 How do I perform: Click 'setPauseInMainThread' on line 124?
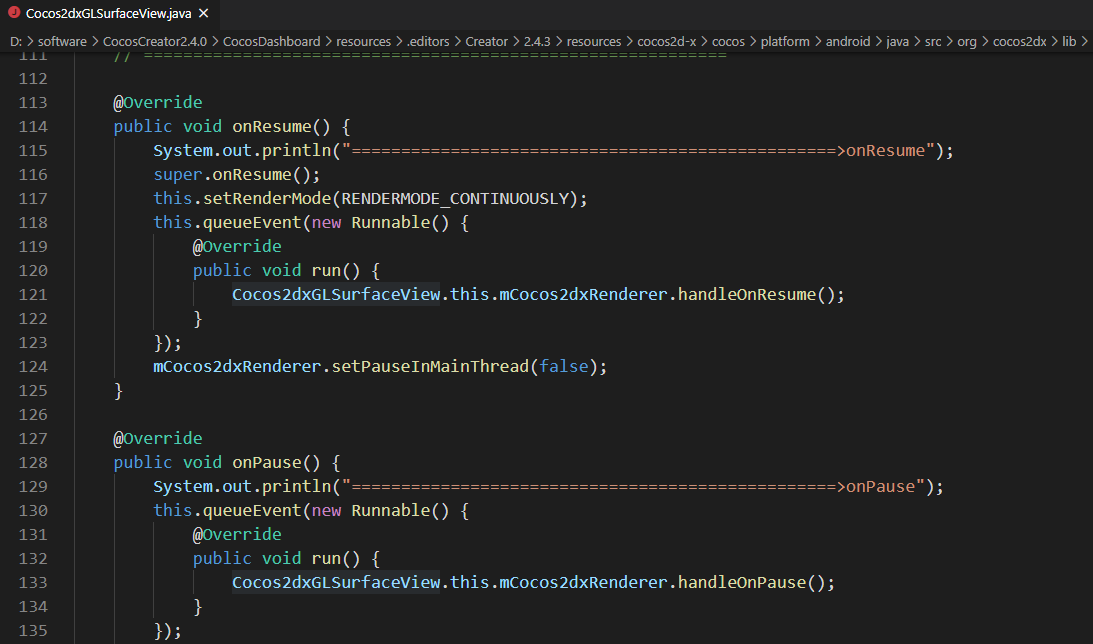pyautogui.click(x=430, y=367)
